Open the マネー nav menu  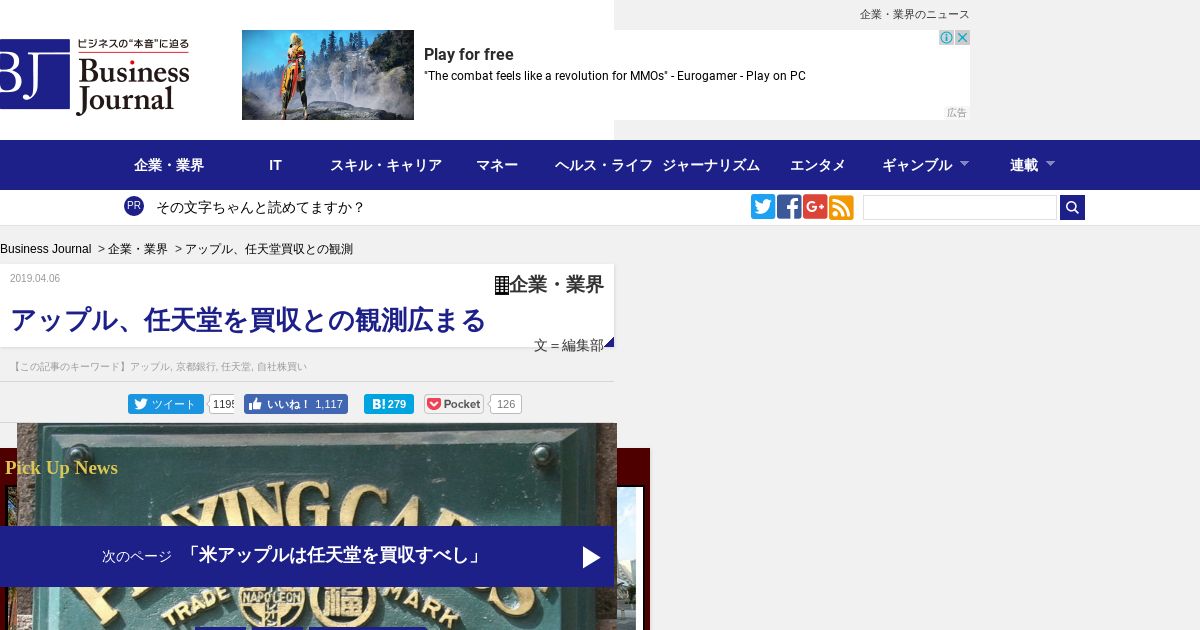tap(497, 165)
